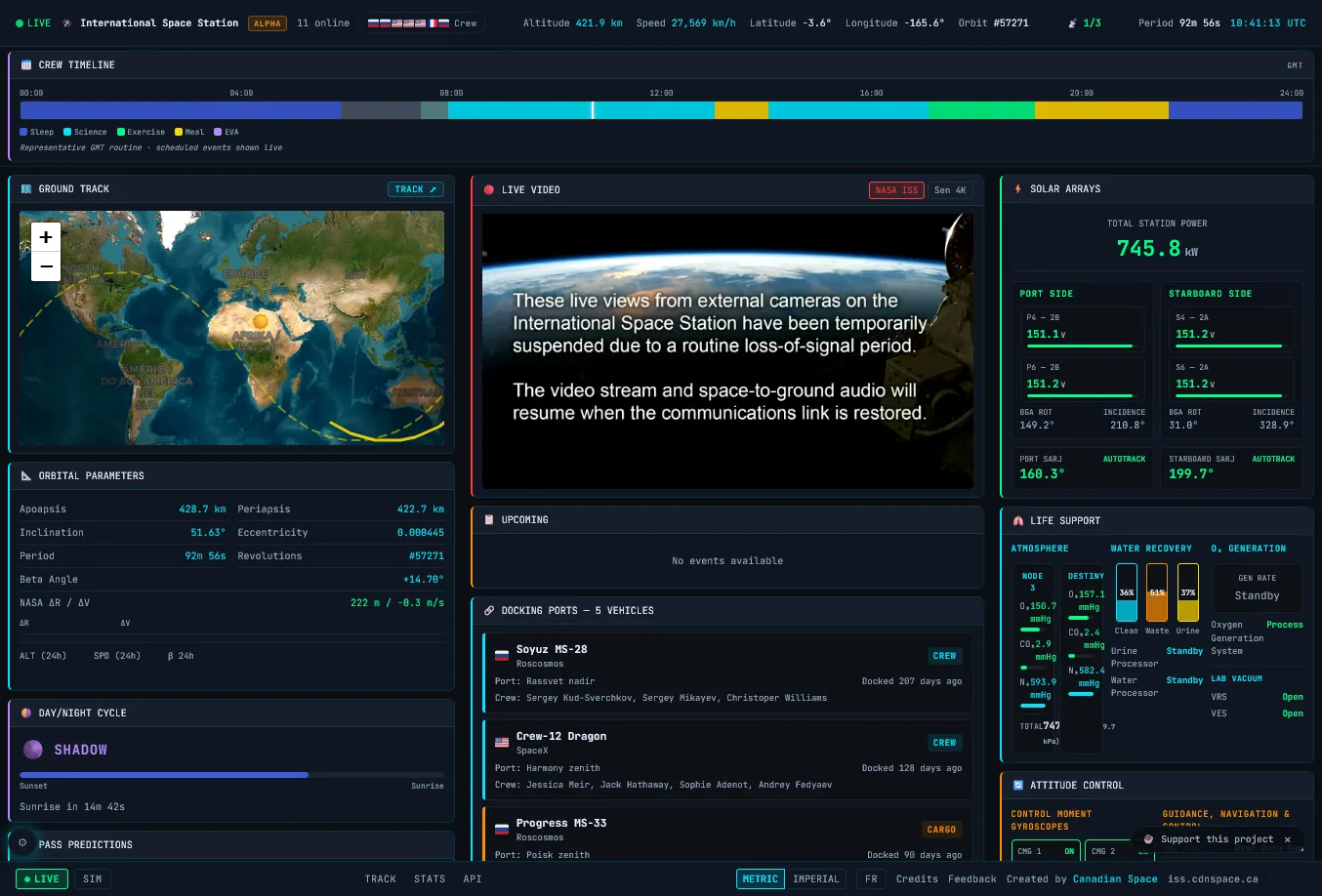Screen dimensions: 1322x896
Task: Click the Soyuz MS-28 Russian flag icon
Action: (x=502, y=656)
